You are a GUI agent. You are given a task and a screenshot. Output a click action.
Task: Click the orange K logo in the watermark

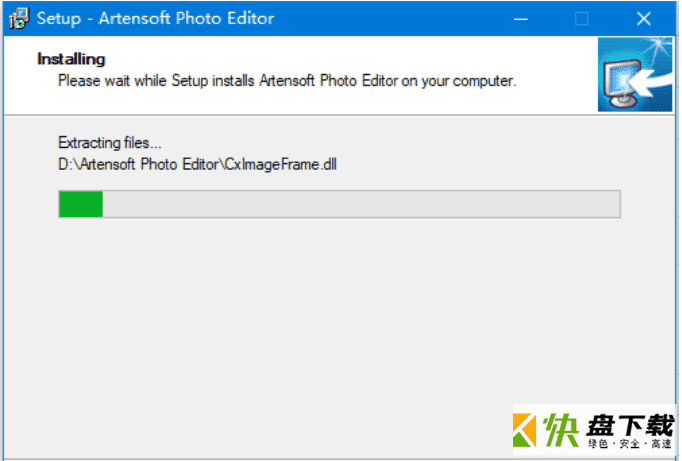(x=525, y=430)
